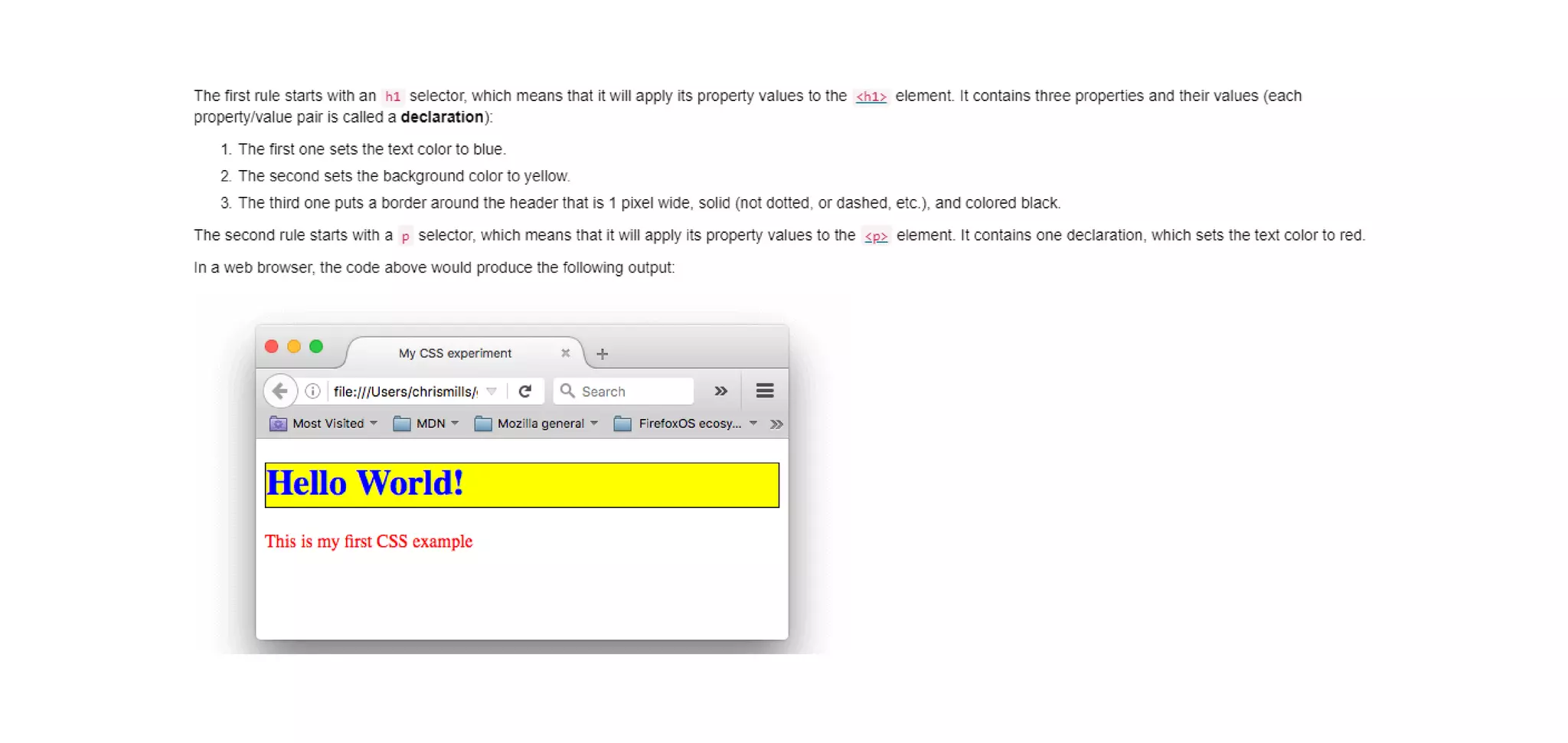Click the reload page icon

525,391
